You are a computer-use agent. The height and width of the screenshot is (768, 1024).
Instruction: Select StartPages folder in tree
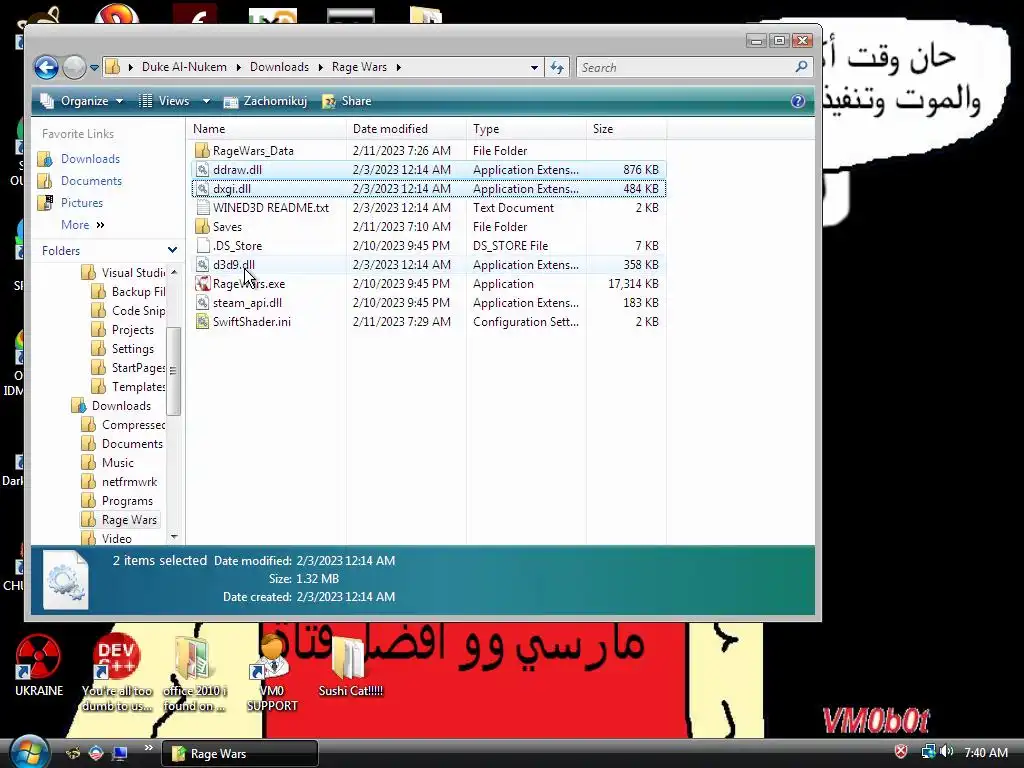128,367
